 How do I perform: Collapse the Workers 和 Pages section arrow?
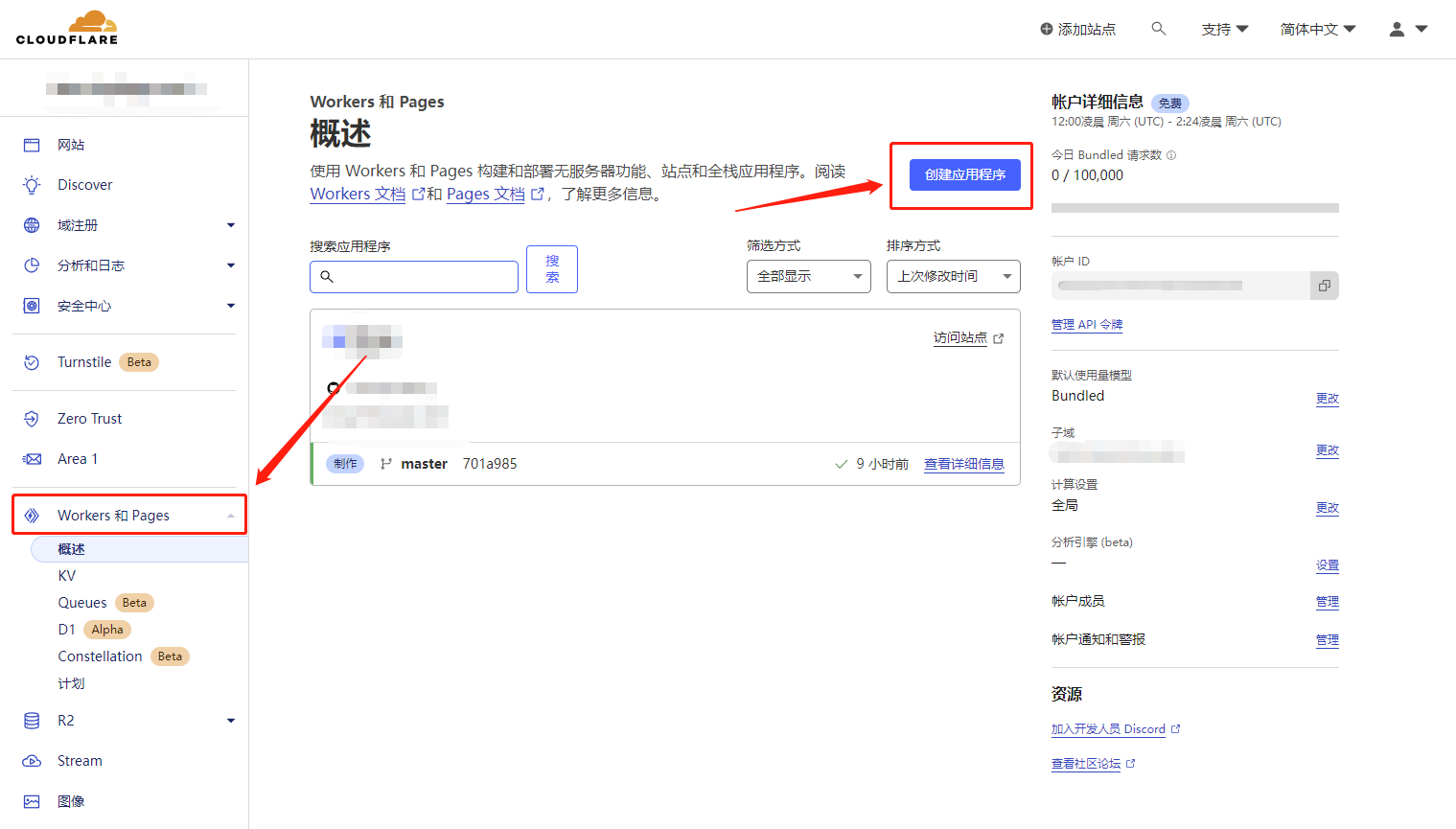click(231, 516)
